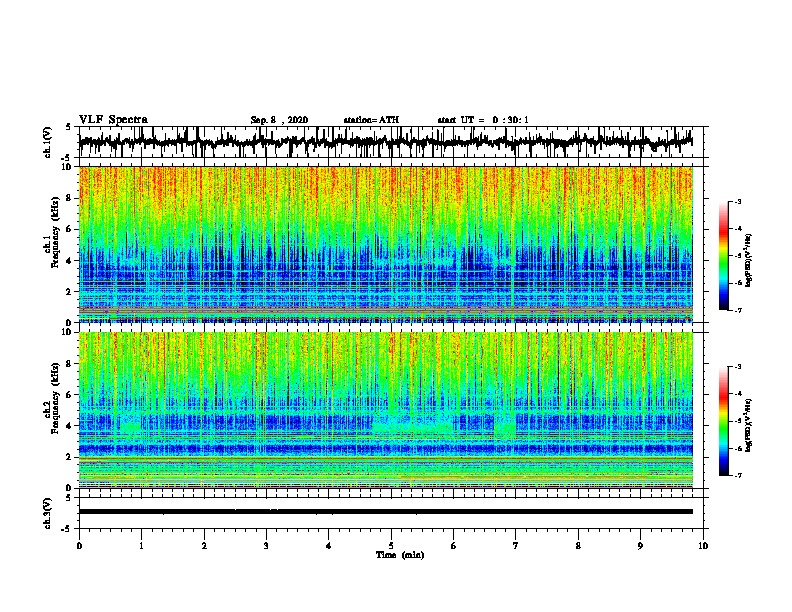Click the ch.1 colorbar "log(PSD)" label
Viewport: 792px width, 612px height.
749,261
